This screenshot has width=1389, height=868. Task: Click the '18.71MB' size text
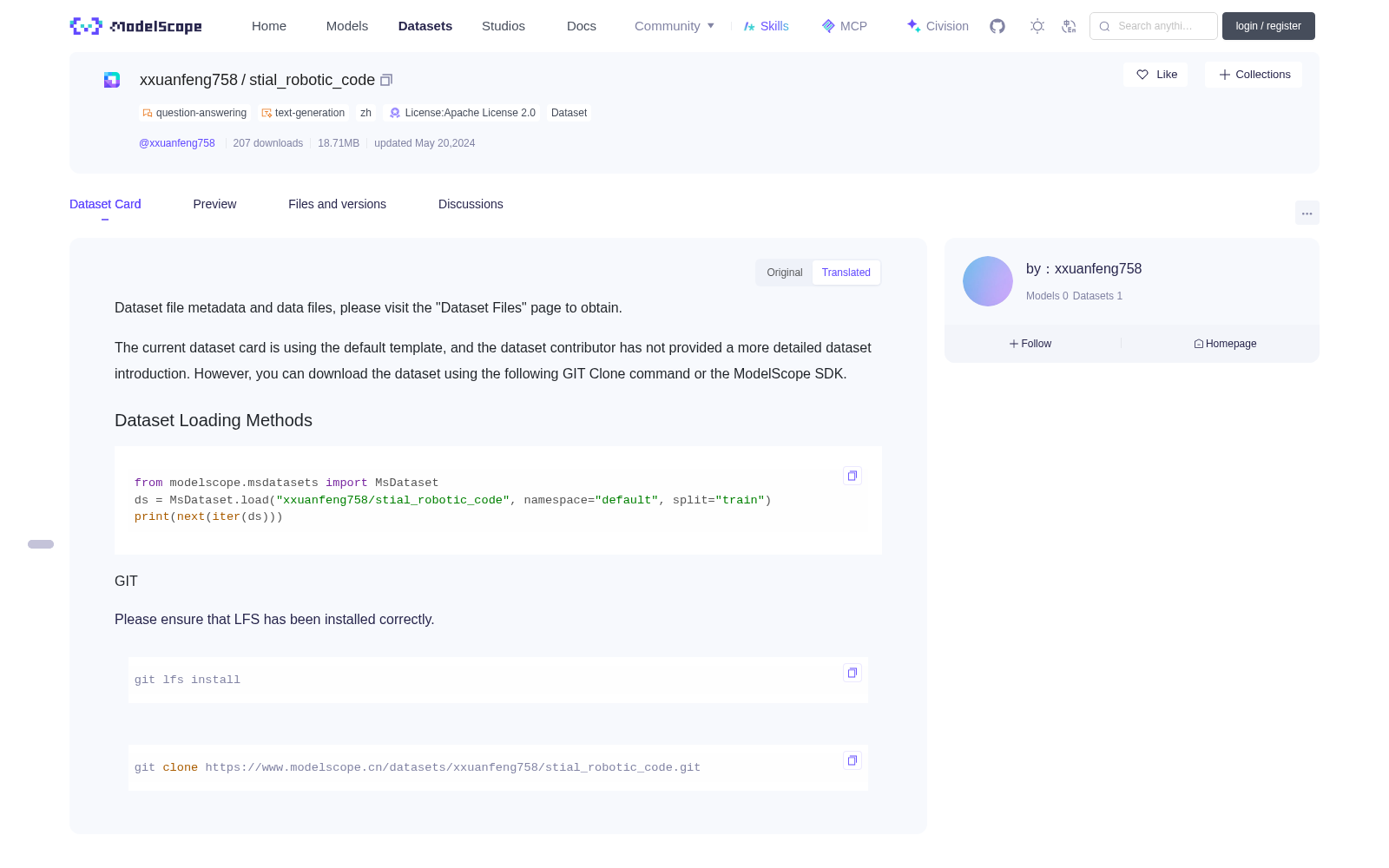[x=339, y=143]
